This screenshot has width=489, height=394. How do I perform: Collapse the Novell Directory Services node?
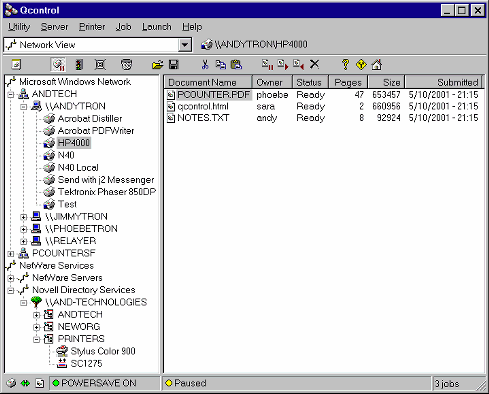tap(11, 290)
